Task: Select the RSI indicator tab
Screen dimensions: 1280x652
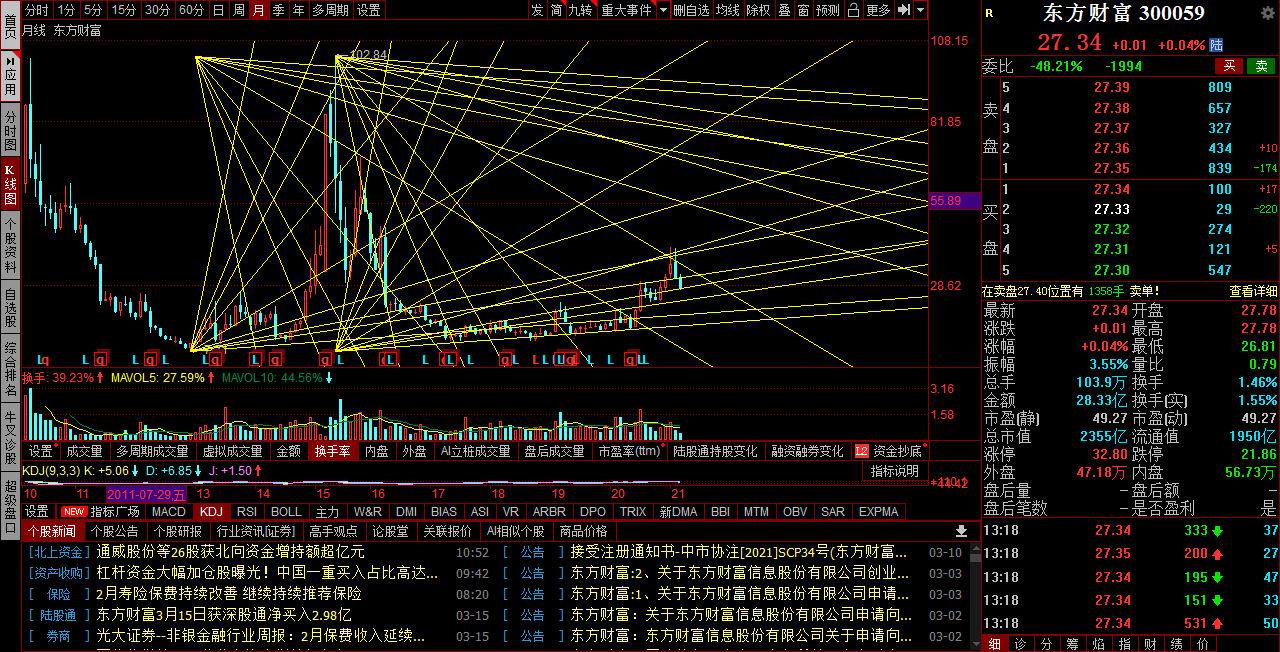Action: [246, 511]
